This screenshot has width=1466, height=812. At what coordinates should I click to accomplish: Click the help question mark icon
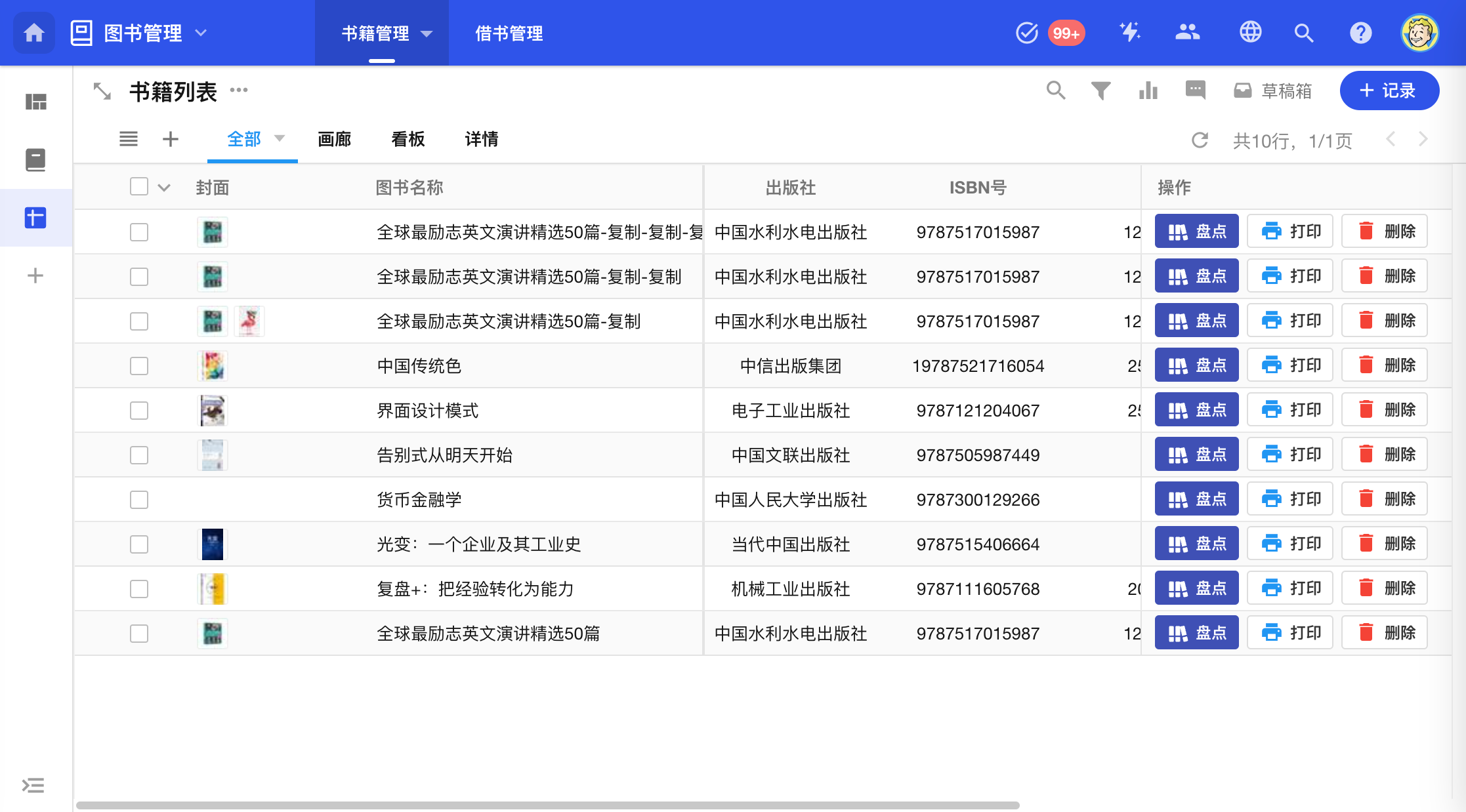[1360, 33]
